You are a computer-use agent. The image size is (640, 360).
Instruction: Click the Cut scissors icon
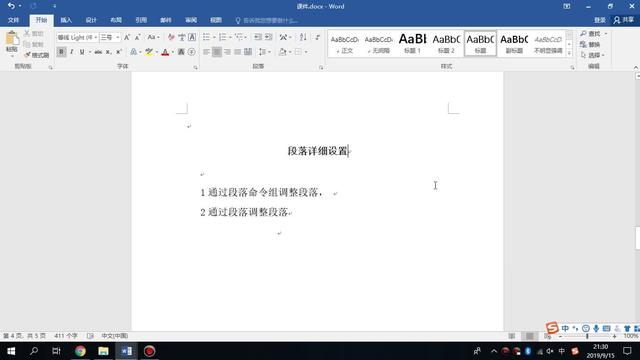click(x=27, y=34)
